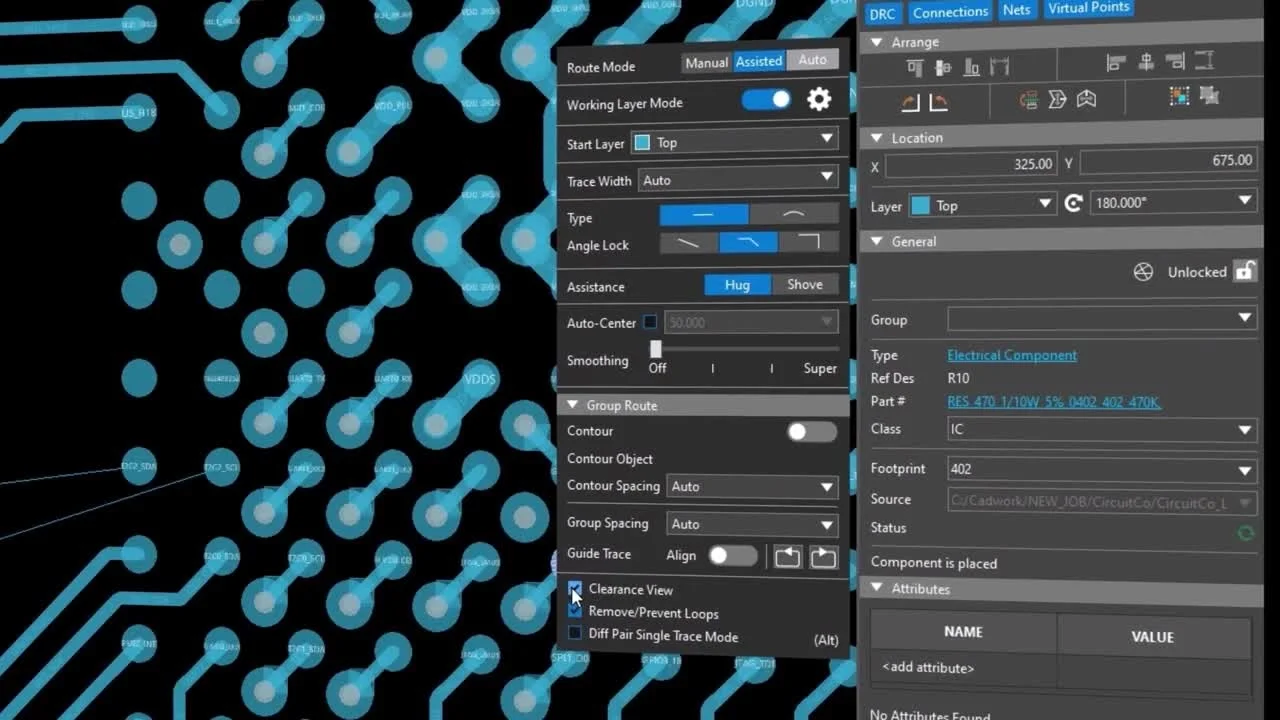Click the mirror vertical icon in Arrange

[x=1086, y=99]
